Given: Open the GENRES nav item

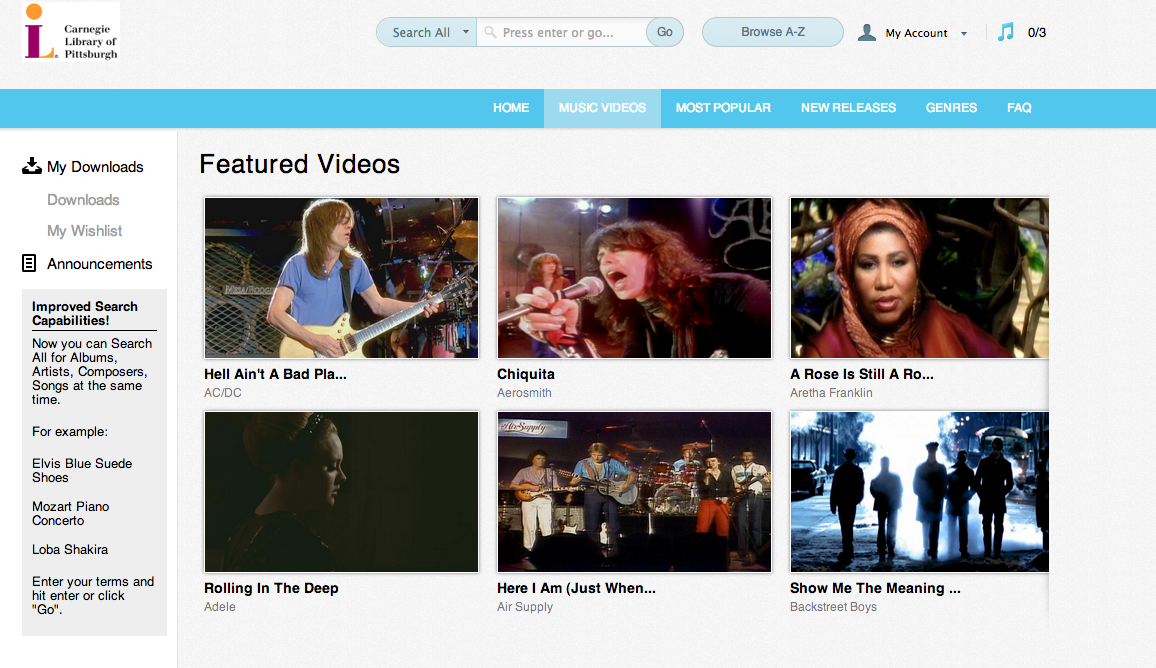Looking at the screenshot, I should pos(951,108).
